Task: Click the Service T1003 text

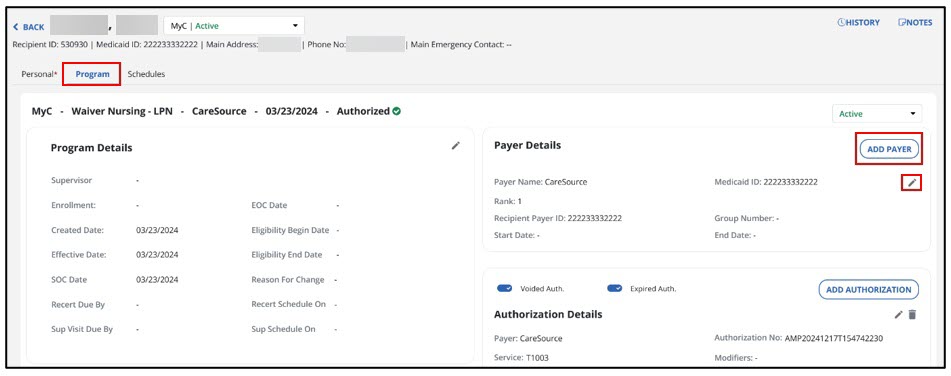Action: 522,357
